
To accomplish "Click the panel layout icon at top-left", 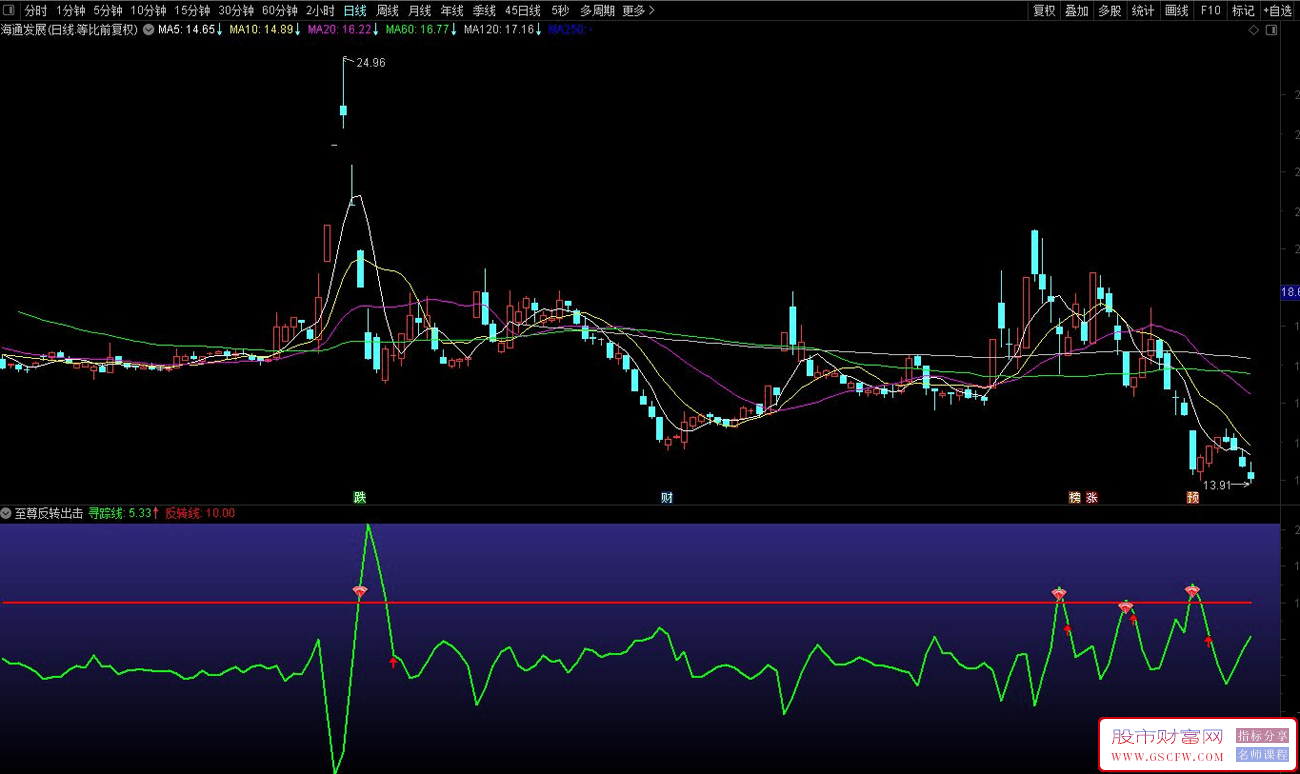I will [x=8, y=10].
